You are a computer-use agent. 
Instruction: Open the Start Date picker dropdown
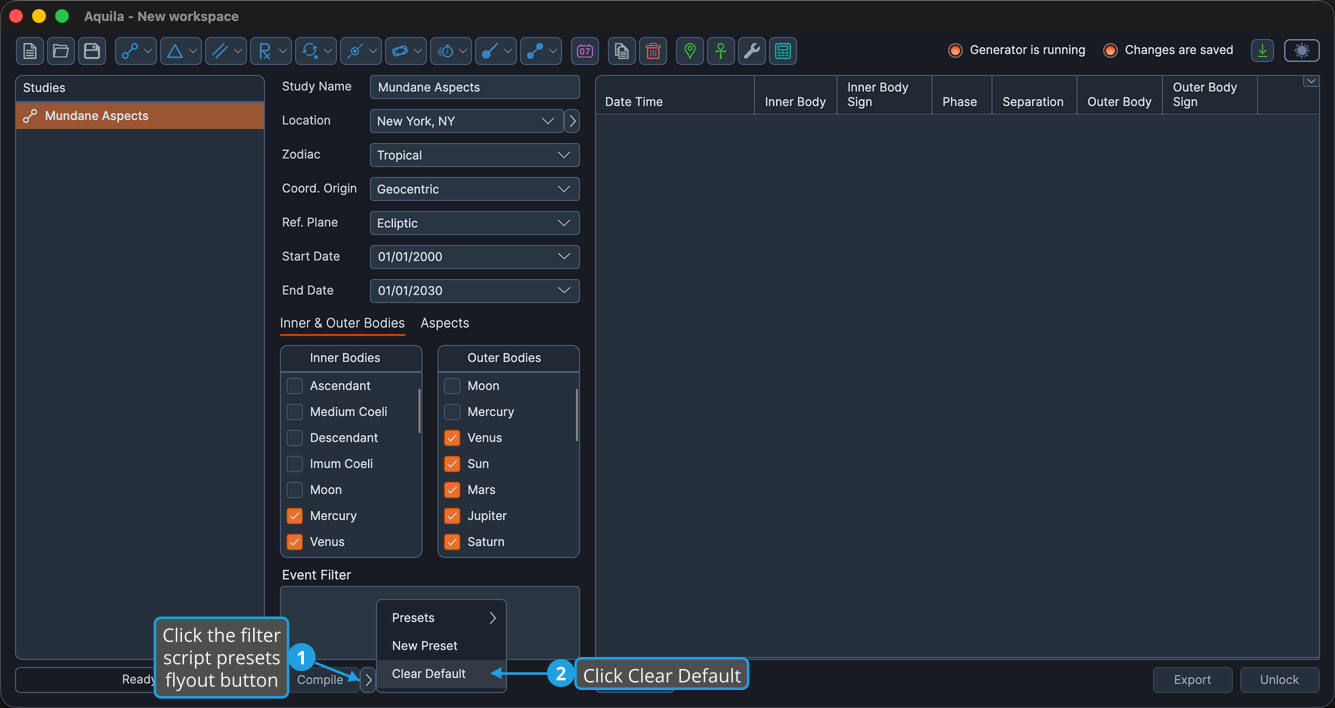475,257
